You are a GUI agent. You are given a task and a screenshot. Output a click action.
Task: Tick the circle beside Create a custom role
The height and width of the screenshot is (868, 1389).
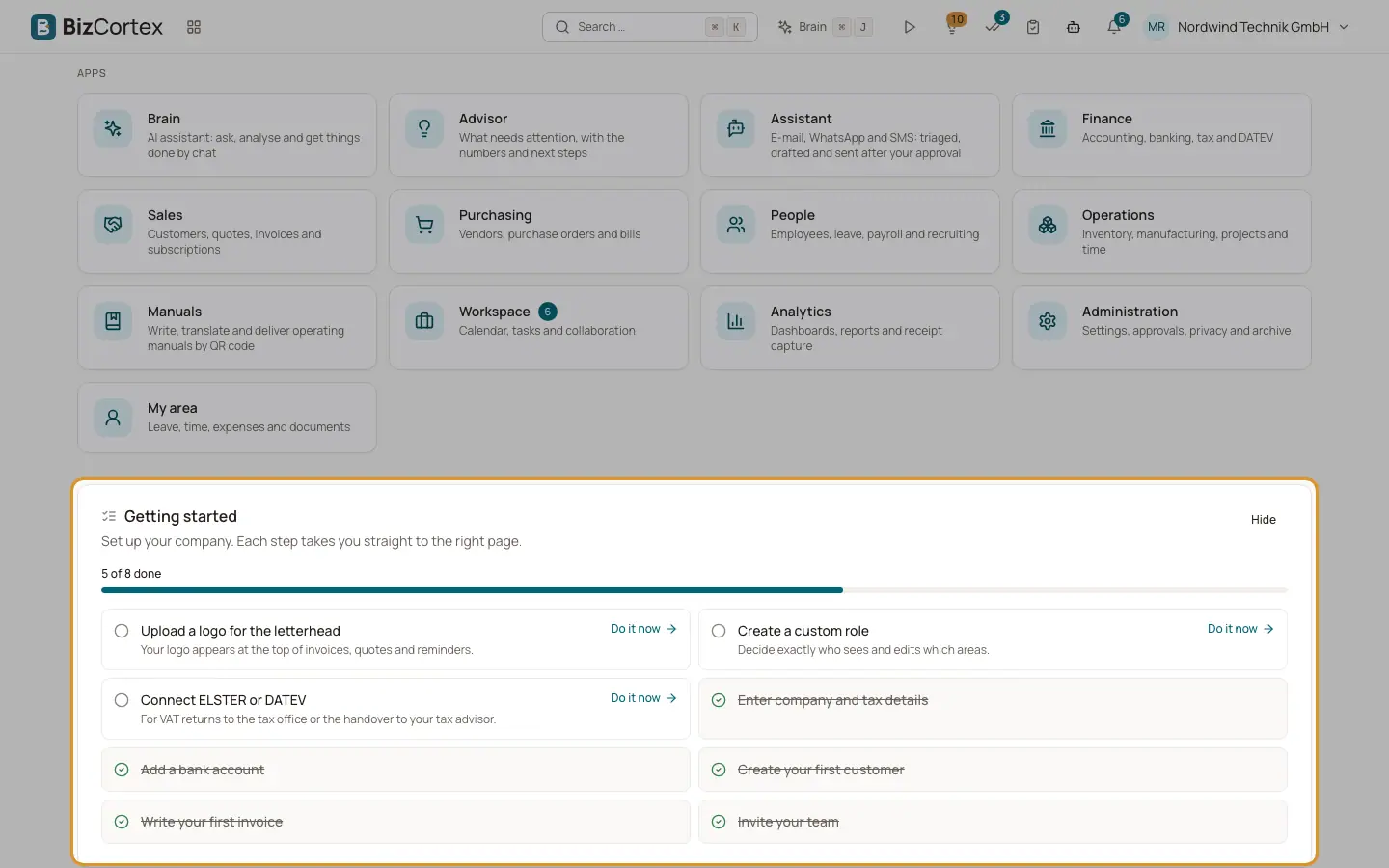(719, 631)
